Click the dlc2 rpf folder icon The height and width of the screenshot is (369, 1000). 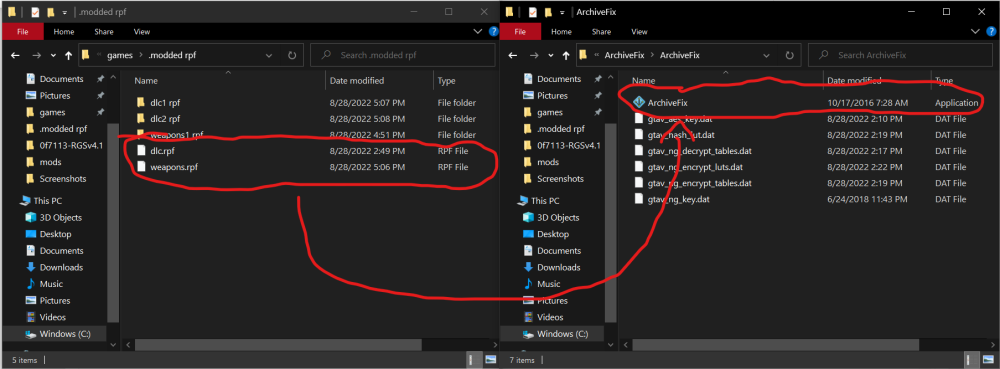click(141, 119)
